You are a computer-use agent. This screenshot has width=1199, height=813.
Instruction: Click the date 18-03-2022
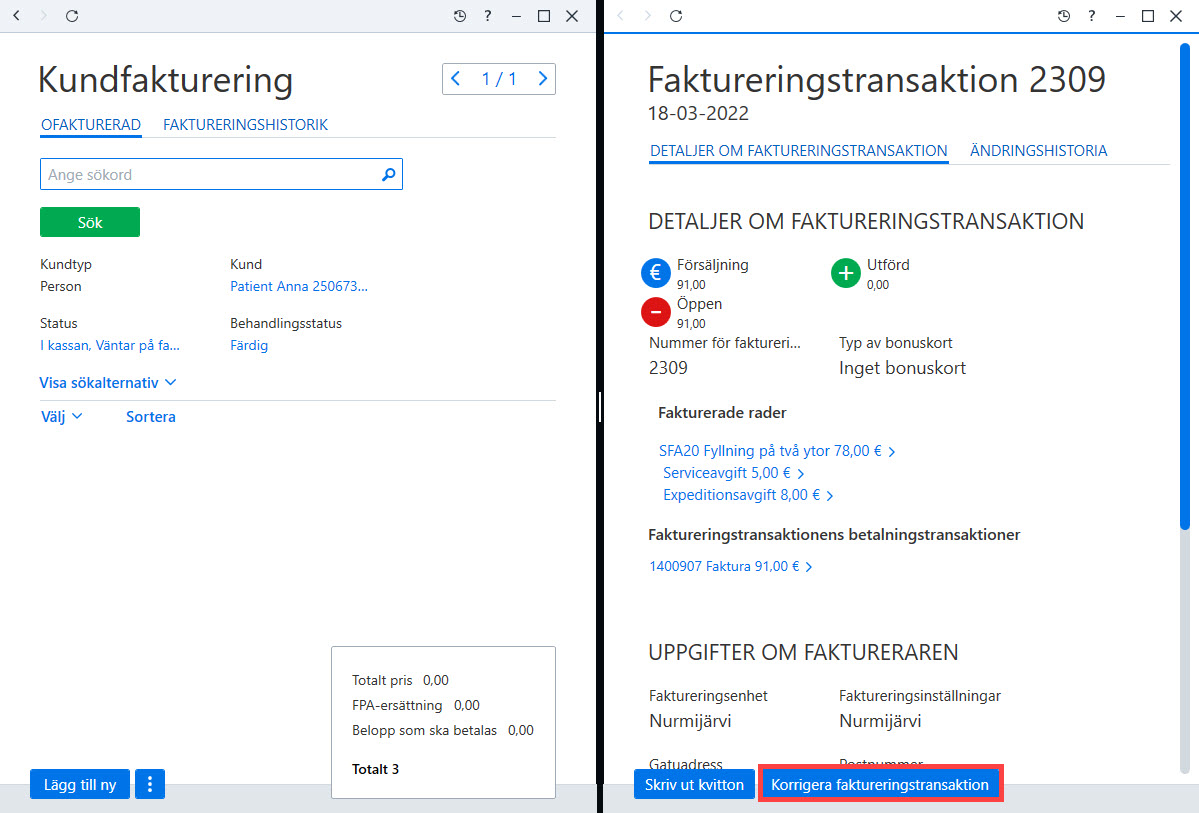point(698,113)
